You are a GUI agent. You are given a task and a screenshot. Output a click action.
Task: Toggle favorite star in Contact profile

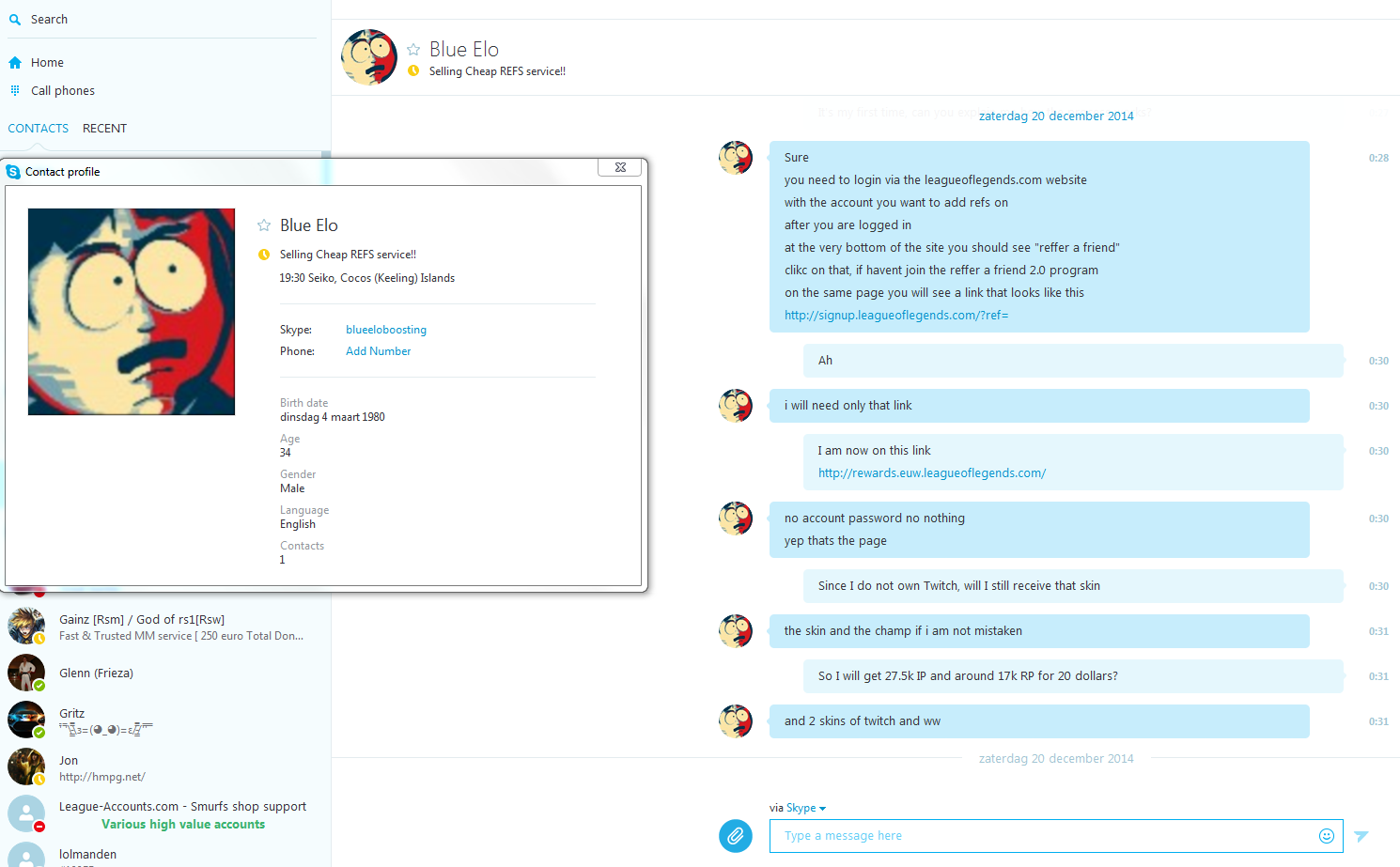[264, 225]
